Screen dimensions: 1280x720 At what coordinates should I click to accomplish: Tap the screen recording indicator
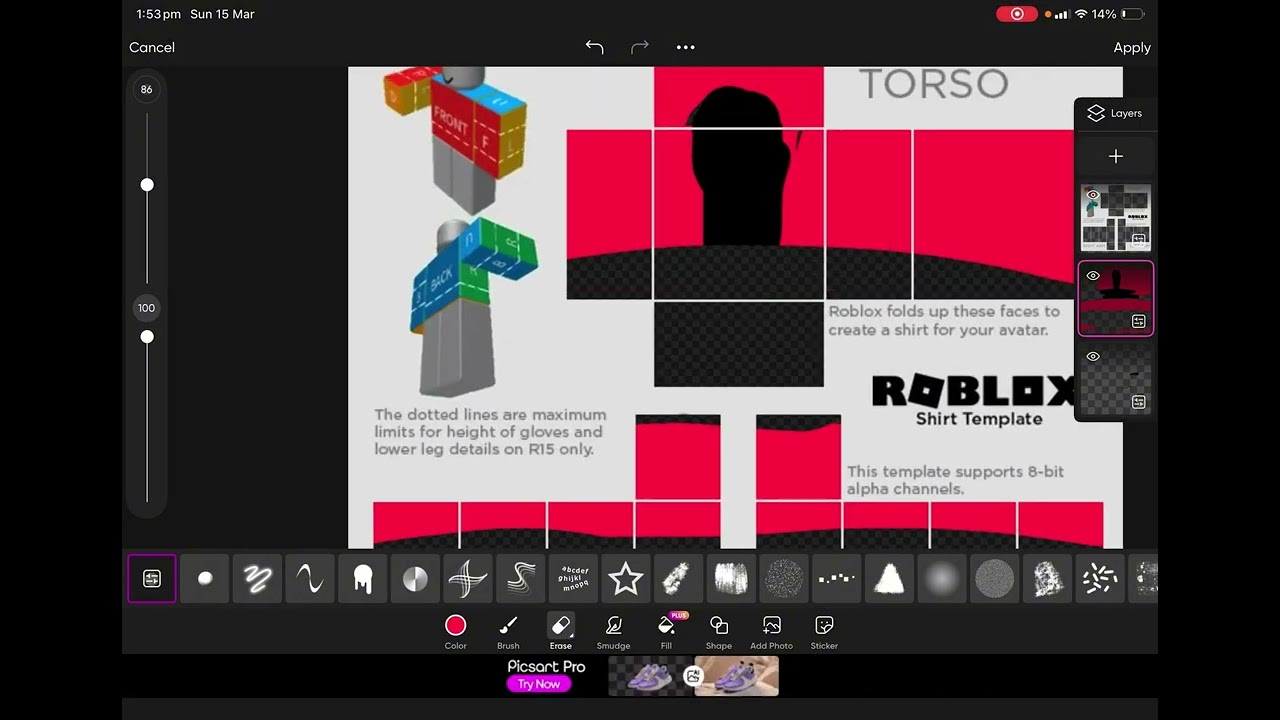pos(1017,14)
